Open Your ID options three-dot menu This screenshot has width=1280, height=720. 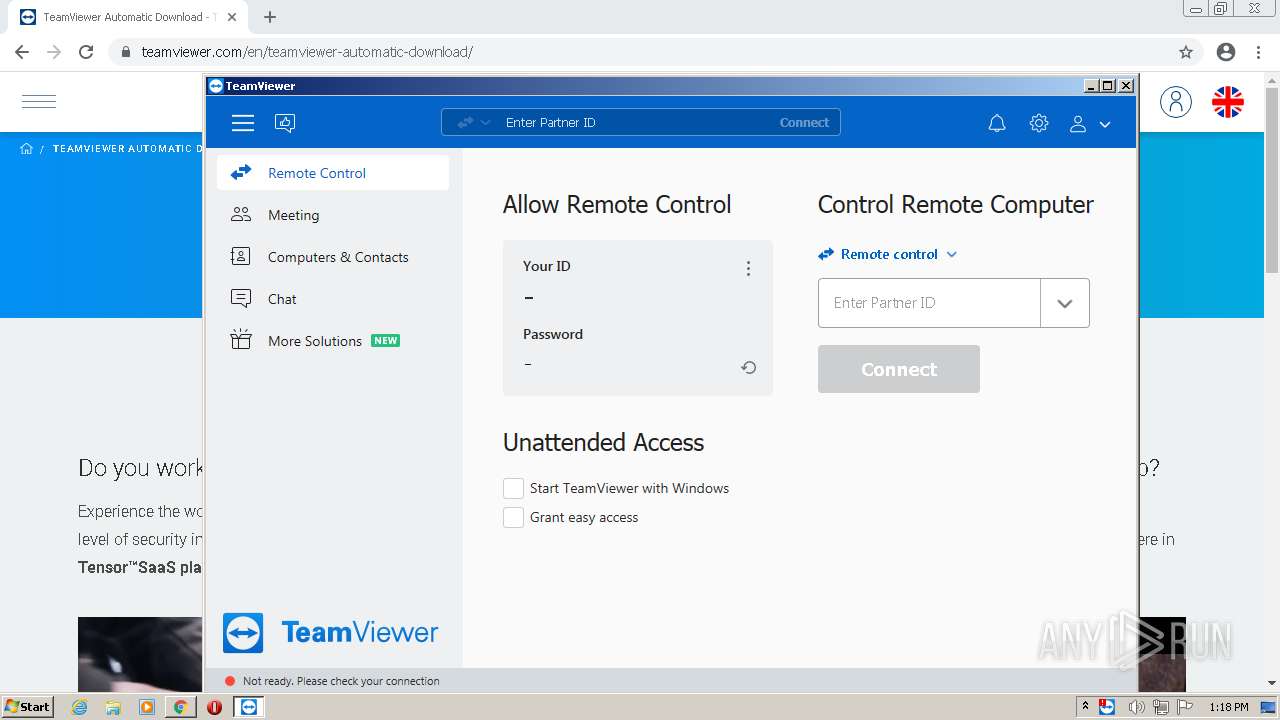point(748,268)
